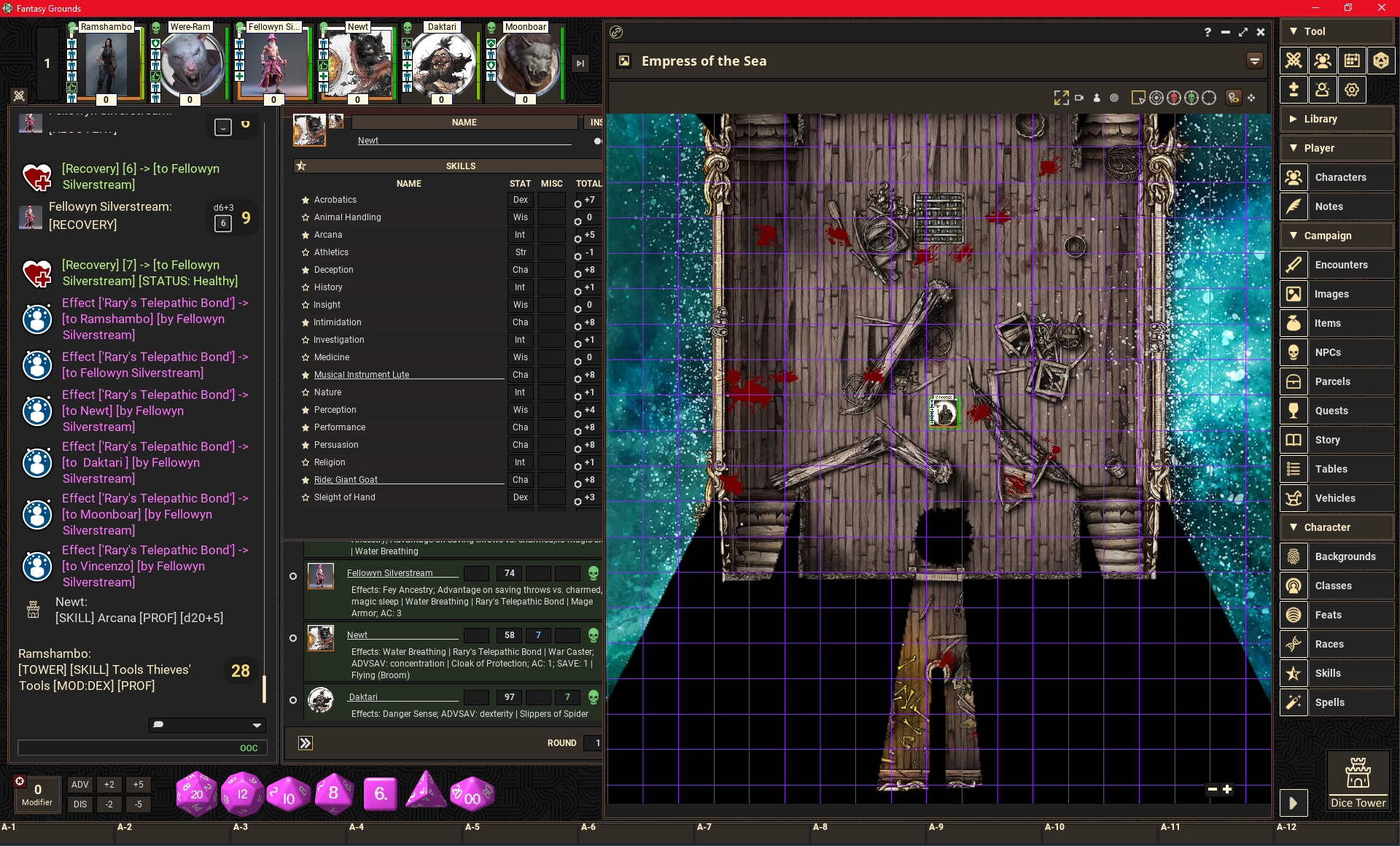Click the -5 modifier button
Image resolution: width=1400 pixels, height=846 pixels.
pos(139,804)
